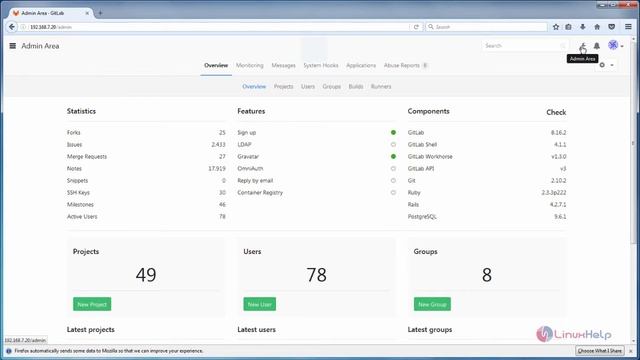
Task: Click the Merge Requests statistics row
Action: [146, 156]
